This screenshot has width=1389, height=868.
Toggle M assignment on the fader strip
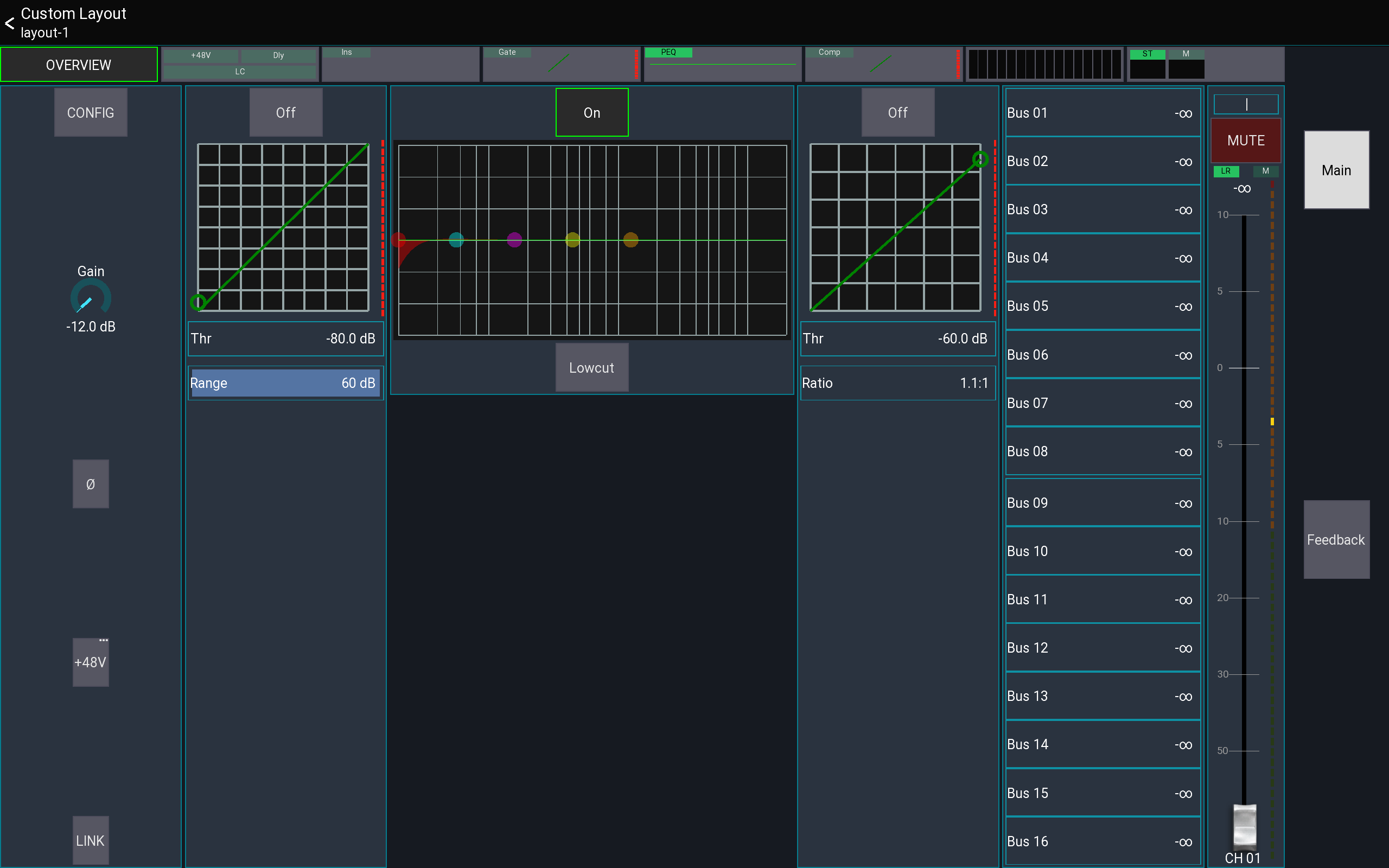(x=1266, y=171)
